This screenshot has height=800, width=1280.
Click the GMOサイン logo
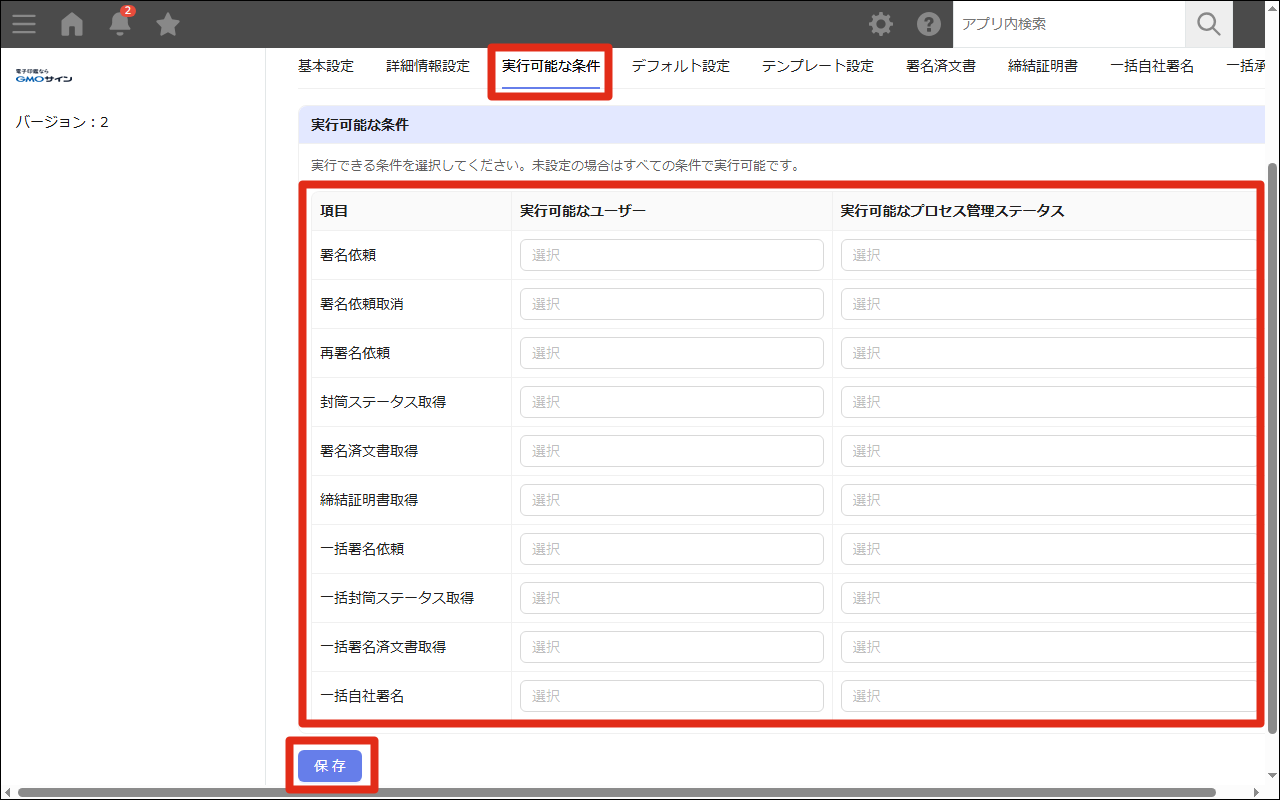tap(44, 76)
